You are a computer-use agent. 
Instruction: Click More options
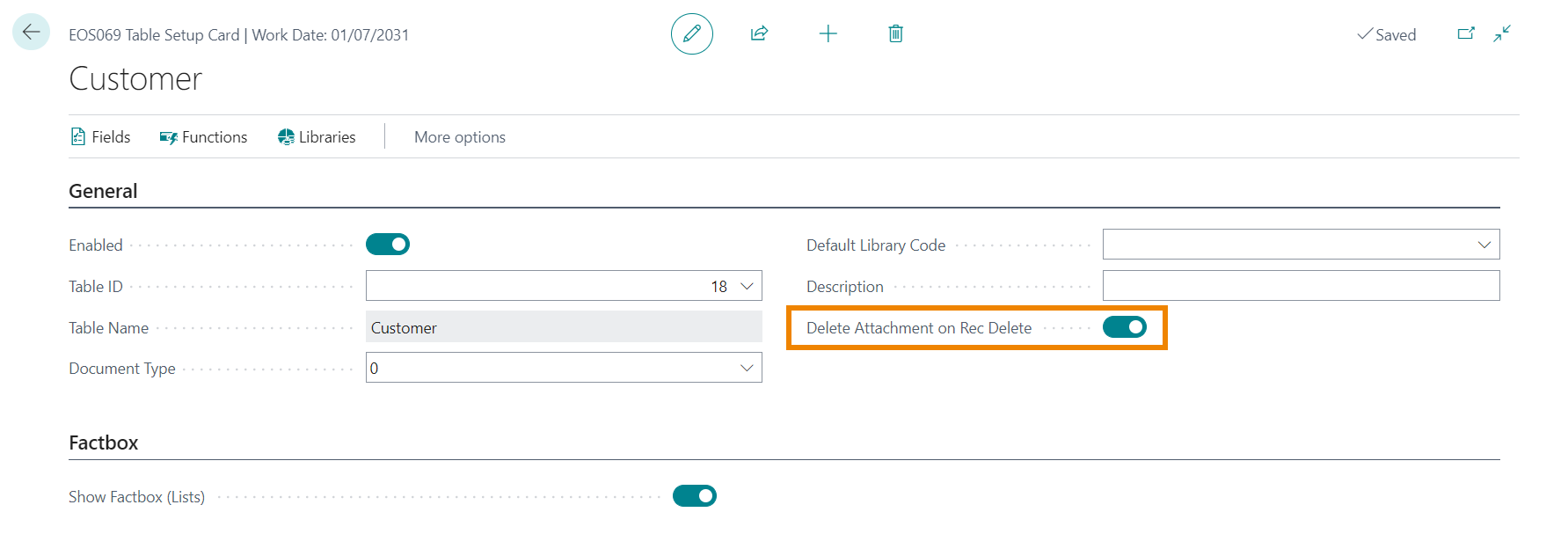point(459,137)
